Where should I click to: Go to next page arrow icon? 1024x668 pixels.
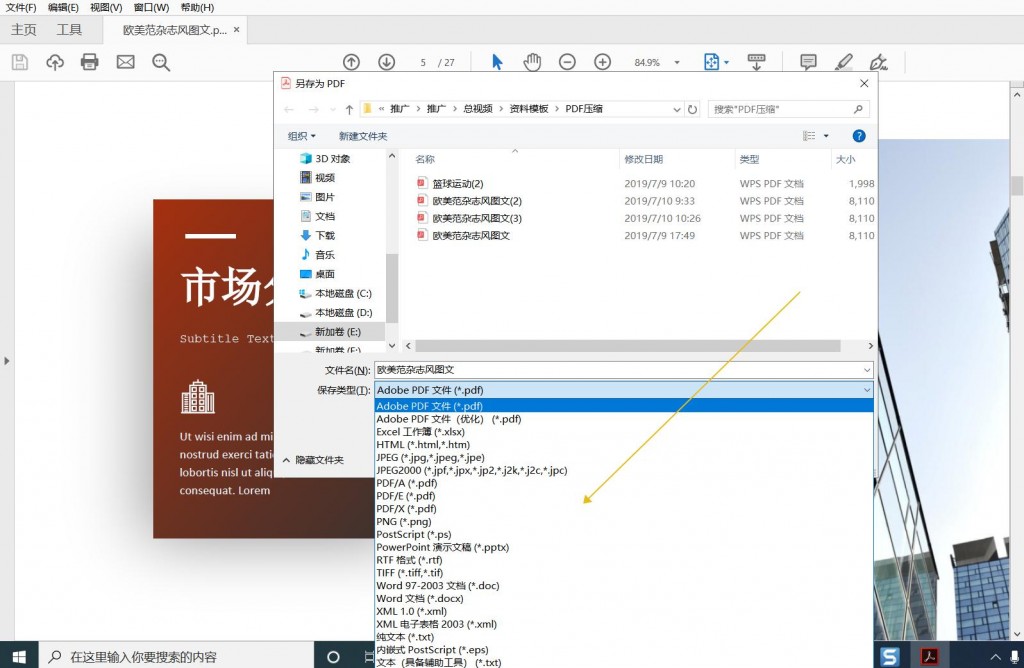tap(387, 62)
